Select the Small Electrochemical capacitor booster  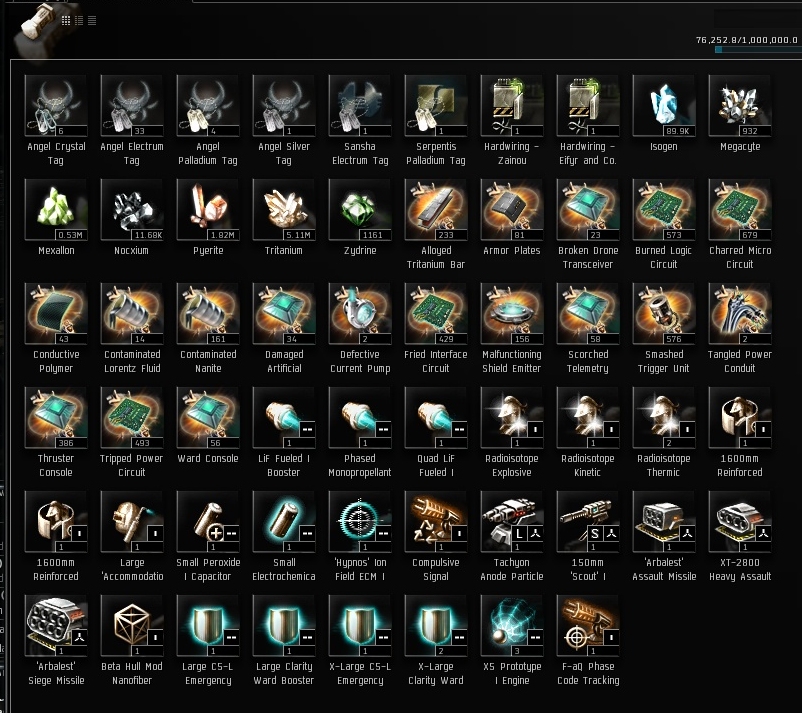284,522
